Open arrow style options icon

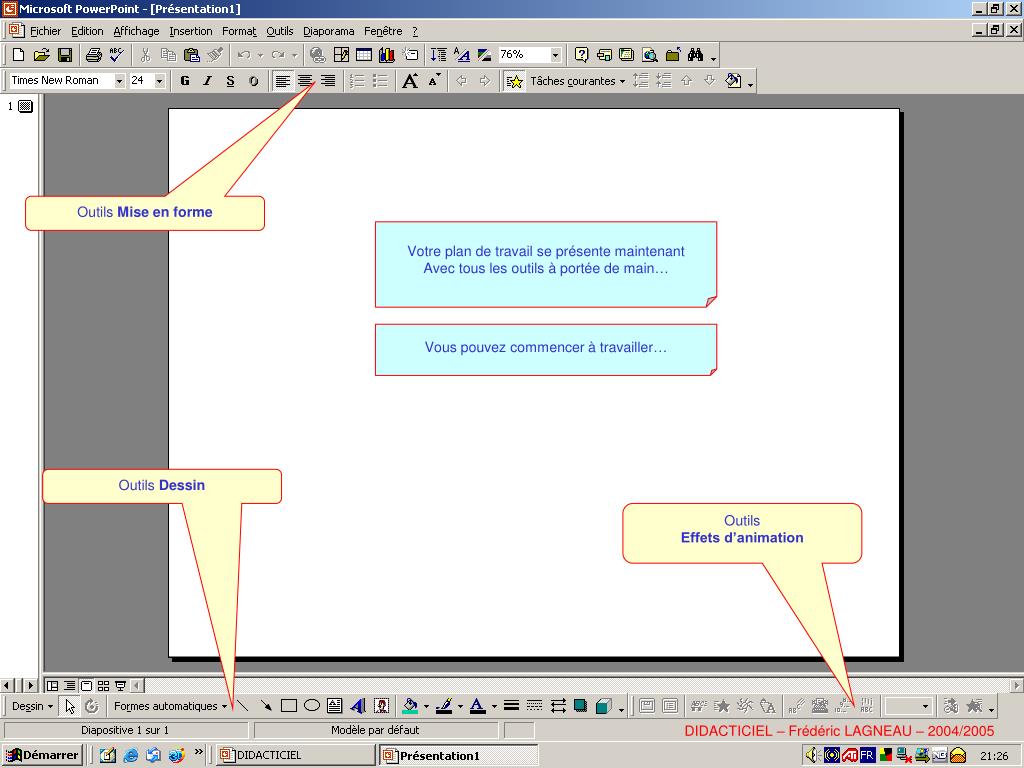point(558,706)
